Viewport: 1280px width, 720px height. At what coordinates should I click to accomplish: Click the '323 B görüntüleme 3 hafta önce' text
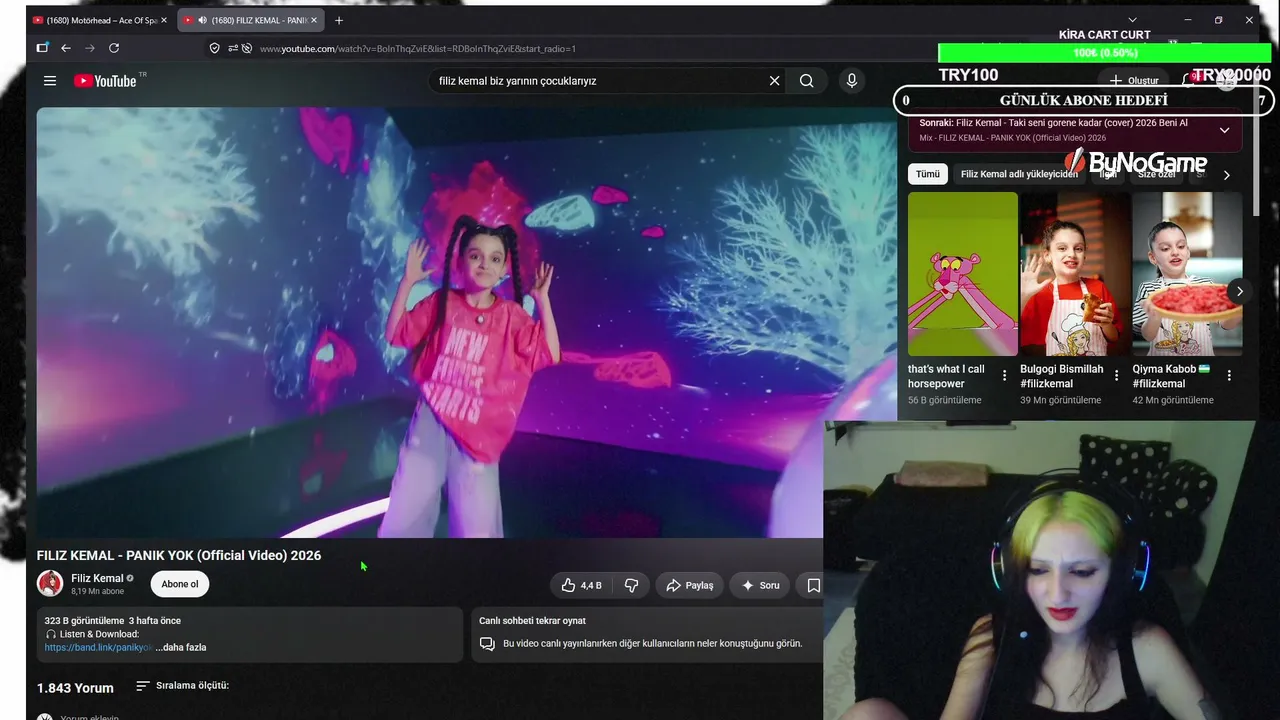[113, 621]
